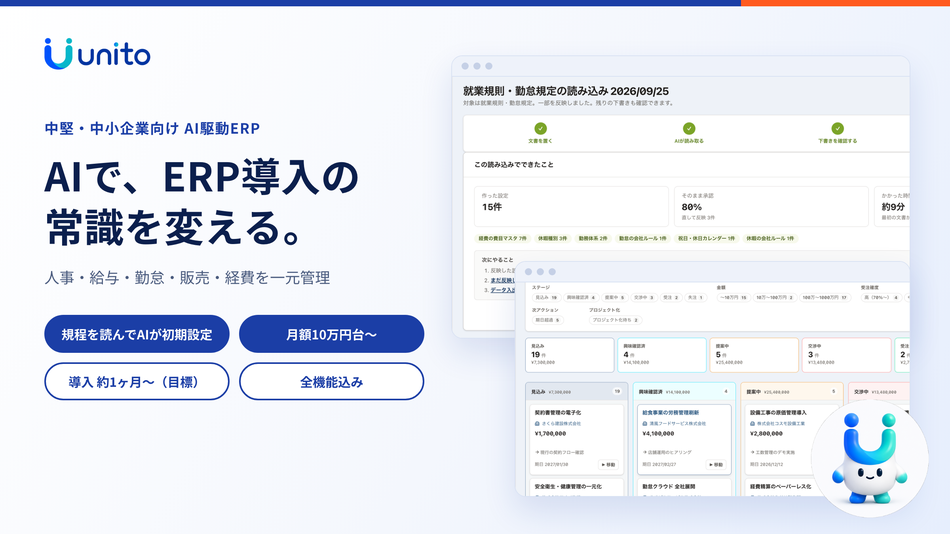Toggle the 期日超過 5 filter chip

[548, 320]
